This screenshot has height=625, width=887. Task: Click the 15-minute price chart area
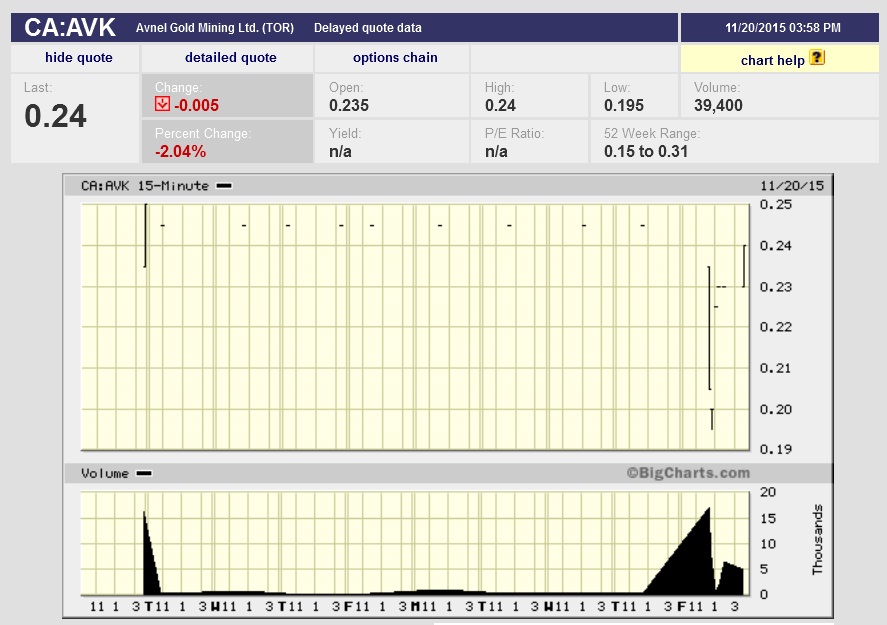(x=414, y=327)
